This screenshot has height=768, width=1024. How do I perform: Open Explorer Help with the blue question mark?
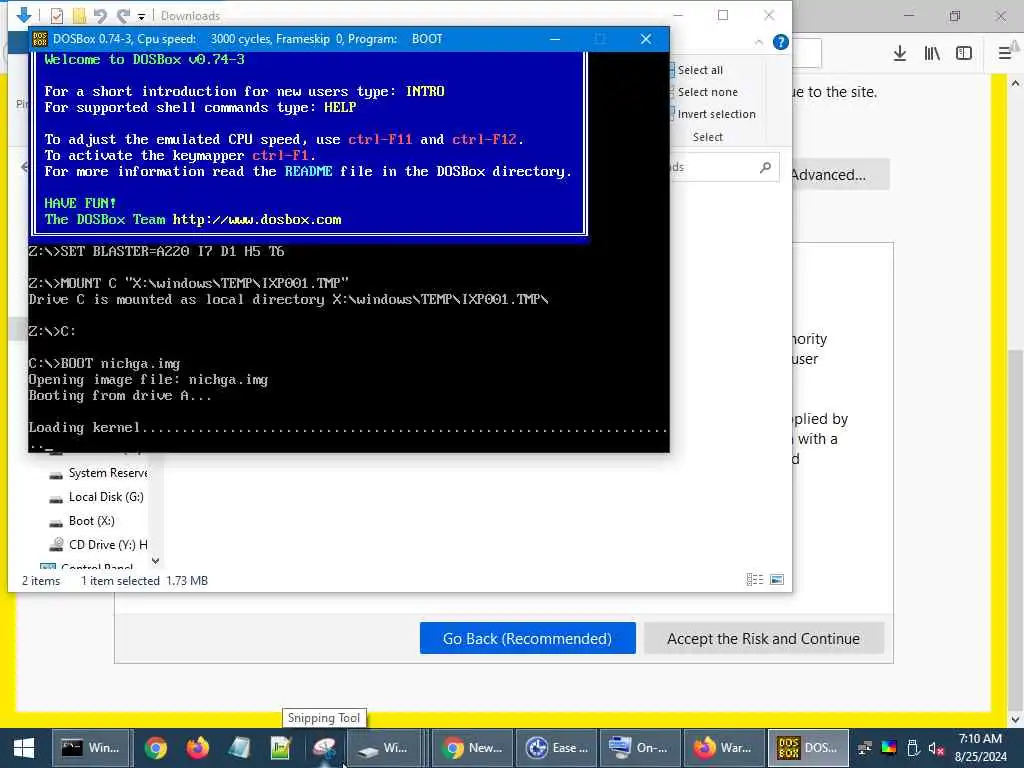[780, 42]
